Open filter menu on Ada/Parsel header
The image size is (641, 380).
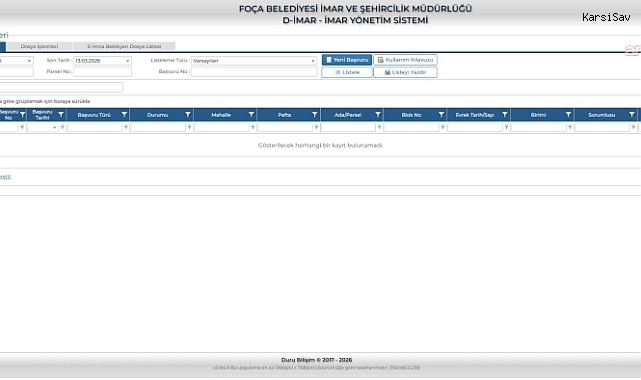pyautogui.click(x=378, y=115)
